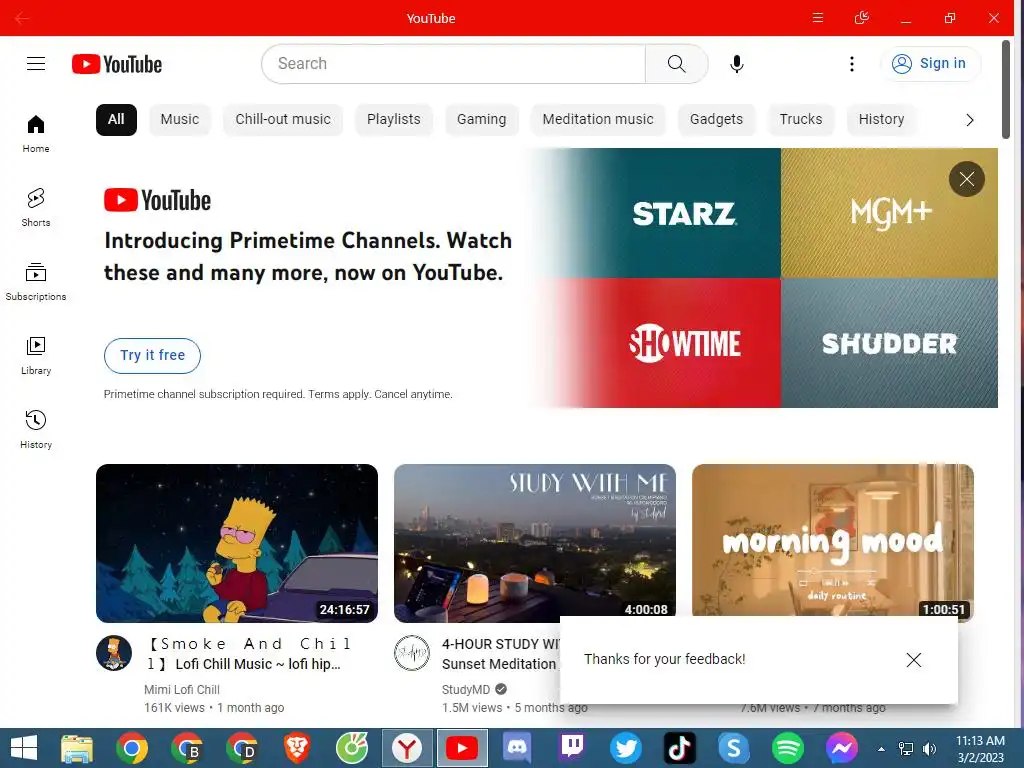
Task: Select the Playlists filter chip
Action: [394, 120]
